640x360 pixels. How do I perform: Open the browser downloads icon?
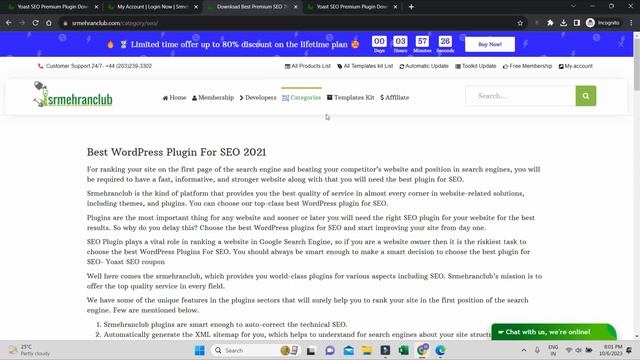pyautogui.click(x=564, y=23)
